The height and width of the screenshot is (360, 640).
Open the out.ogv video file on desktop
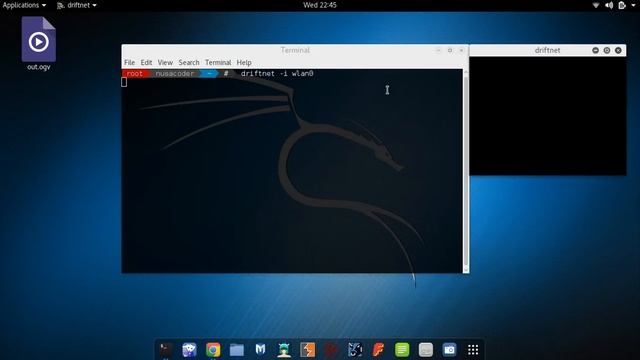(39, 44)
